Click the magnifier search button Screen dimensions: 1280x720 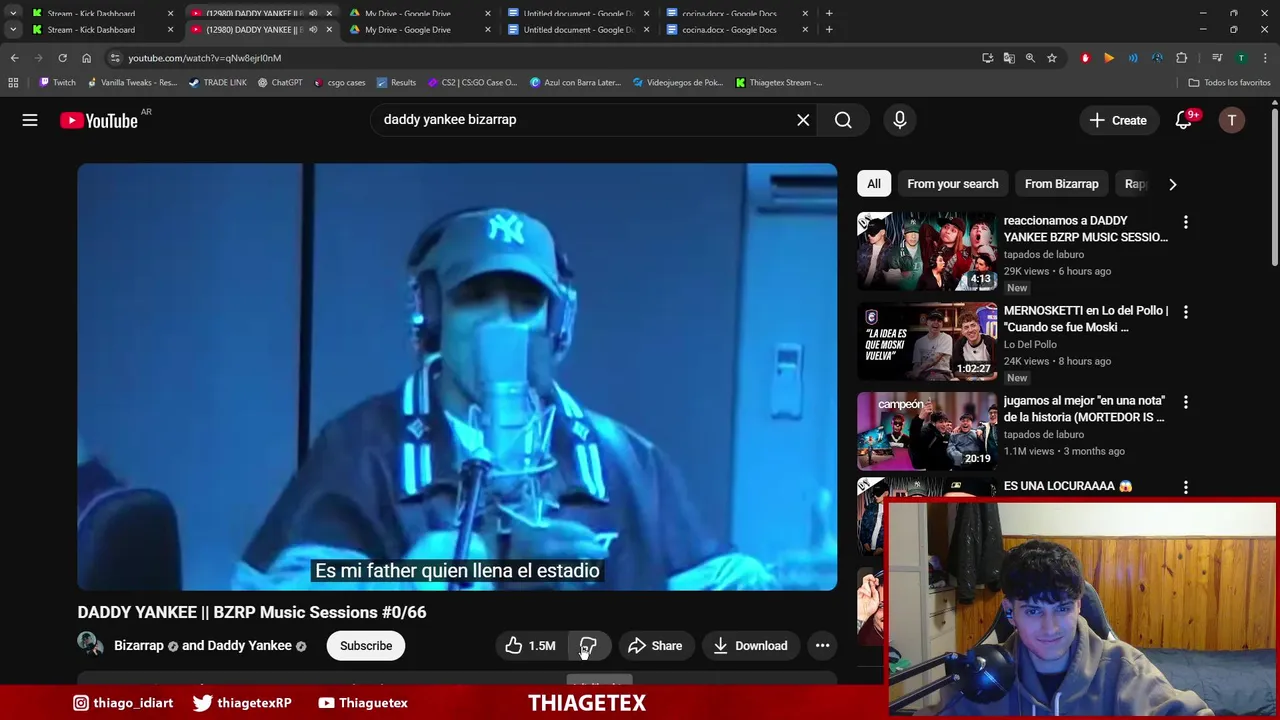pyautogui.click(x=843, y=120)
